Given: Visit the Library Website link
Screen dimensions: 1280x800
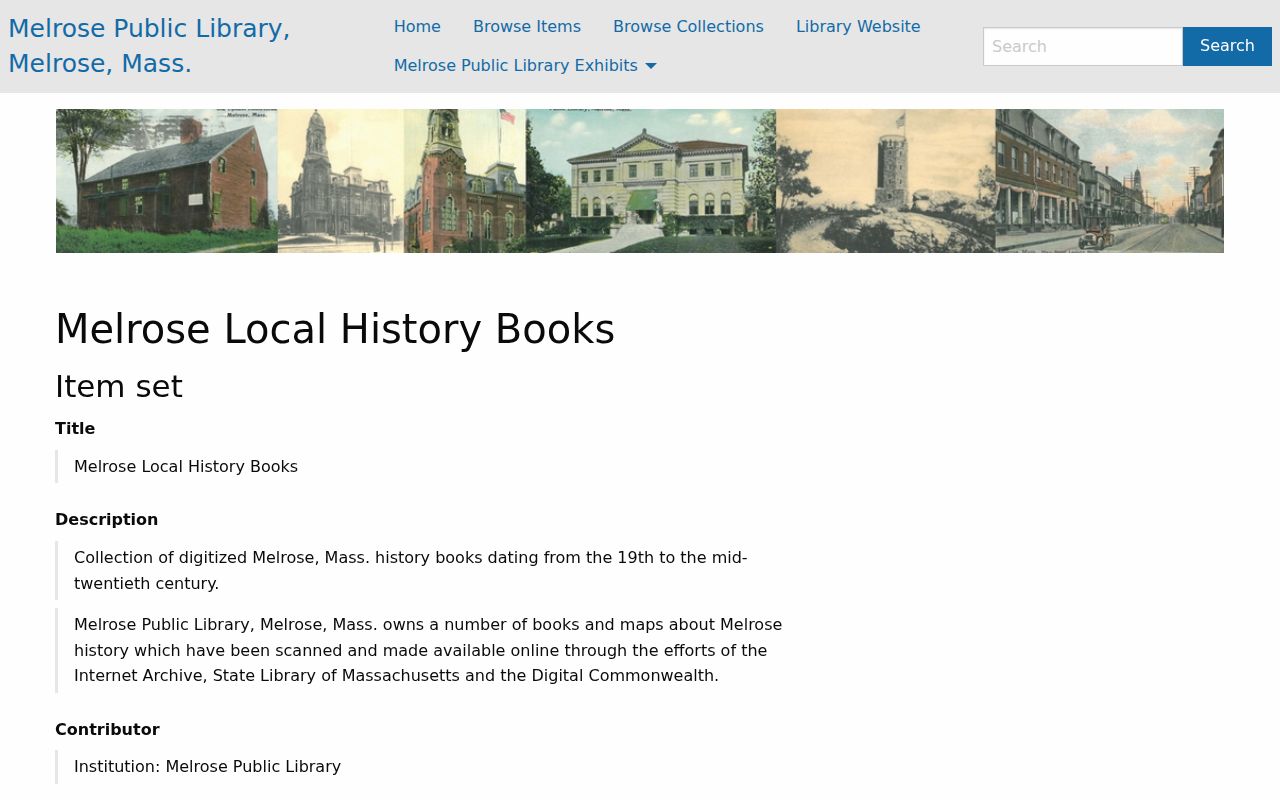Looking at the screenshot, I should pyautogui.click(x=858, y=27).
